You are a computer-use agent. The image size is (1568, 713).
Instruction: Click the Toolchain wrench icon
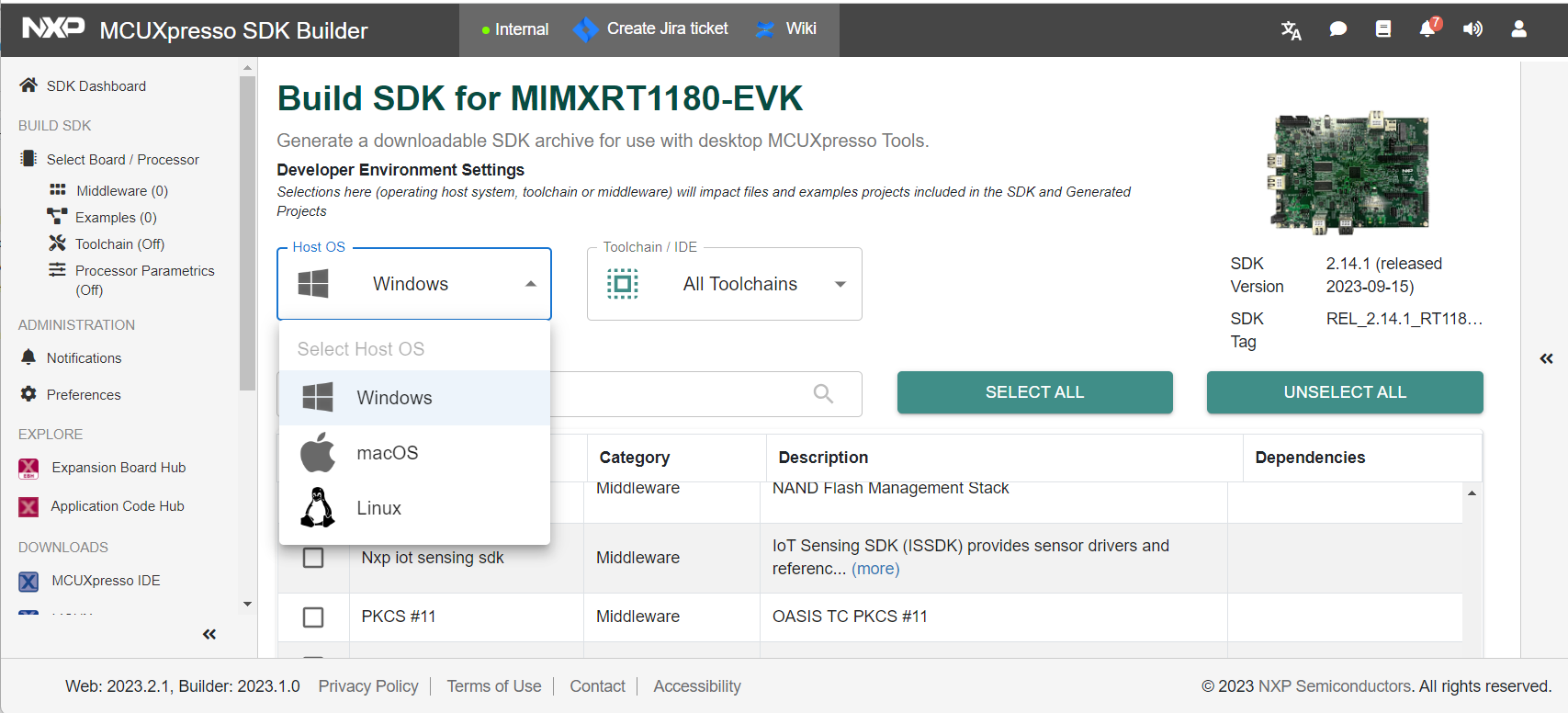57,243
